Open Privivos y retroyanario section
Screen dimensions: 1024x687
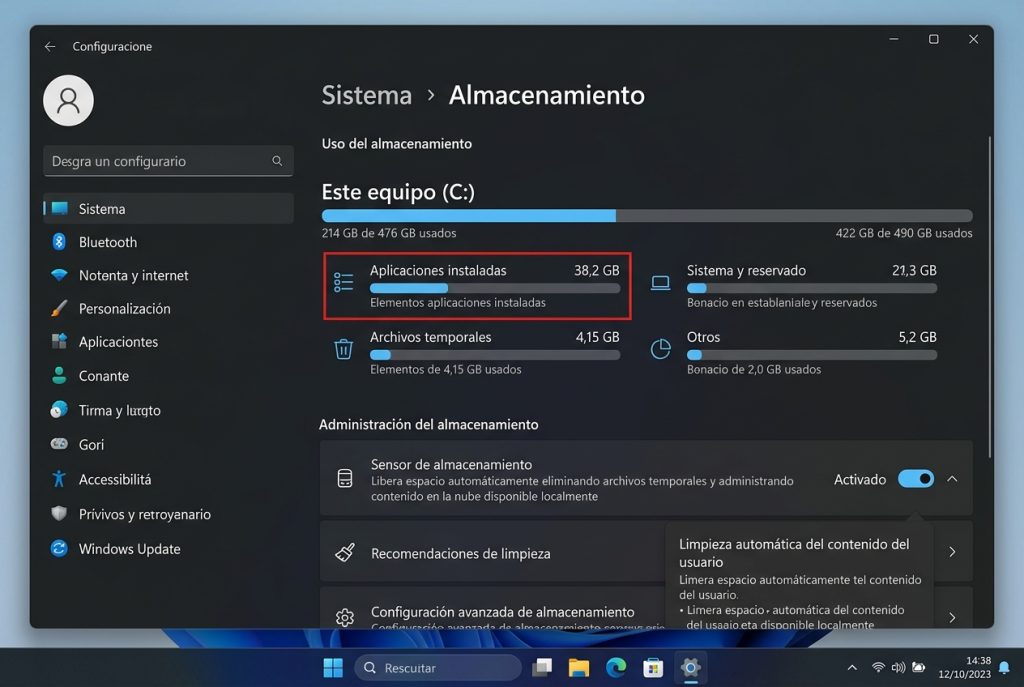168,514
